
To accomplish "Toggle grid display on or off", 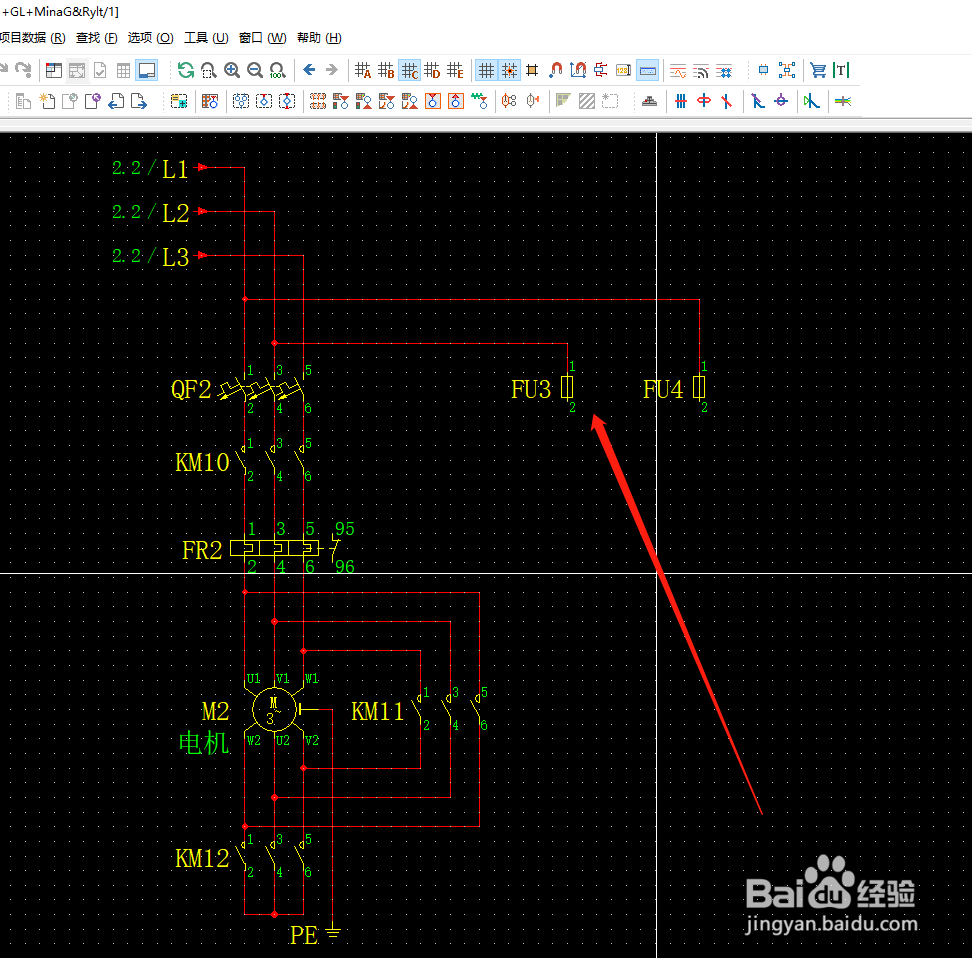I will pyautogui.click(x=487, y=70).
